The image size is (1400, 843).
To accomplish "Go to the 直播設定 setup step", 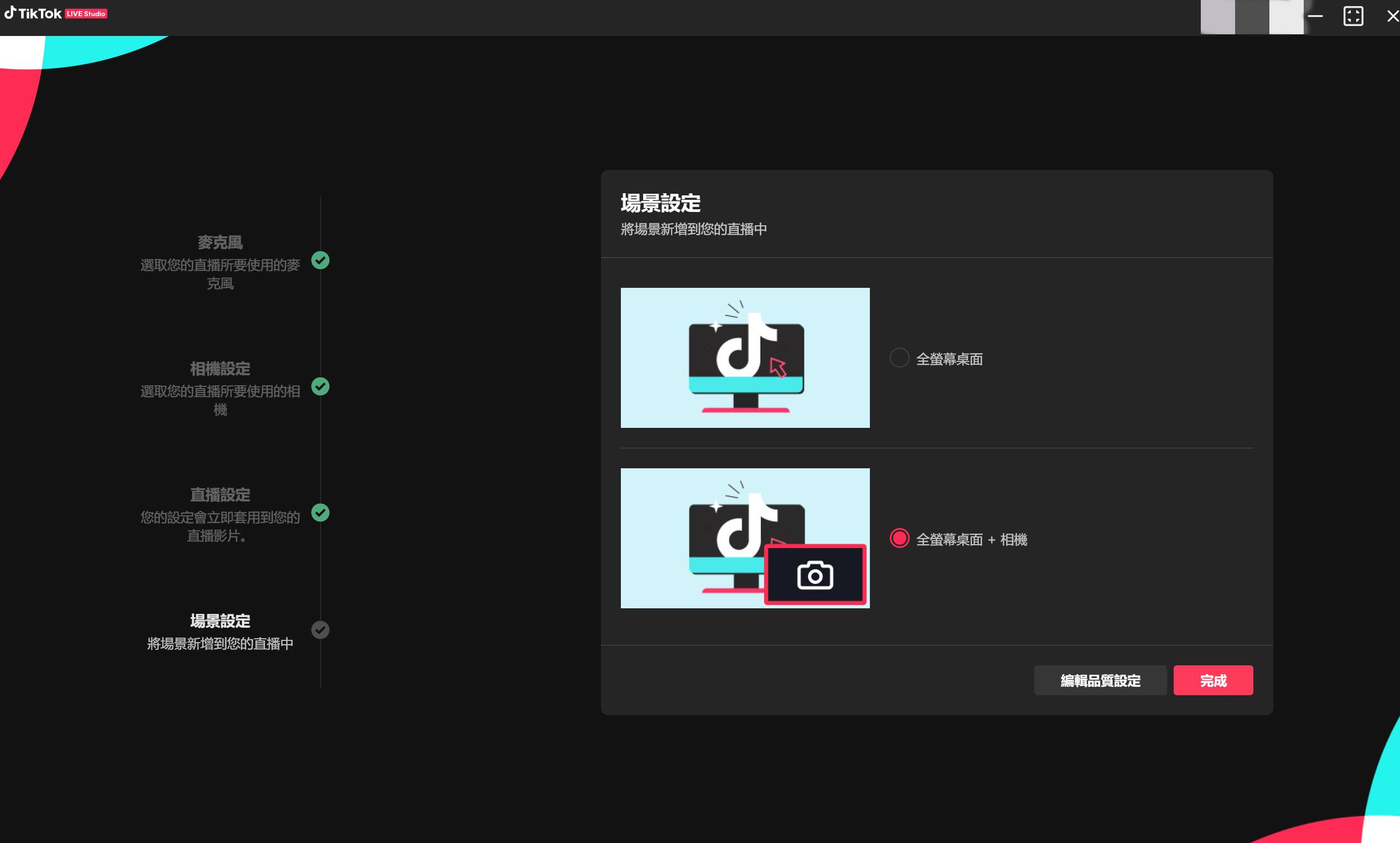I will 220,495.
